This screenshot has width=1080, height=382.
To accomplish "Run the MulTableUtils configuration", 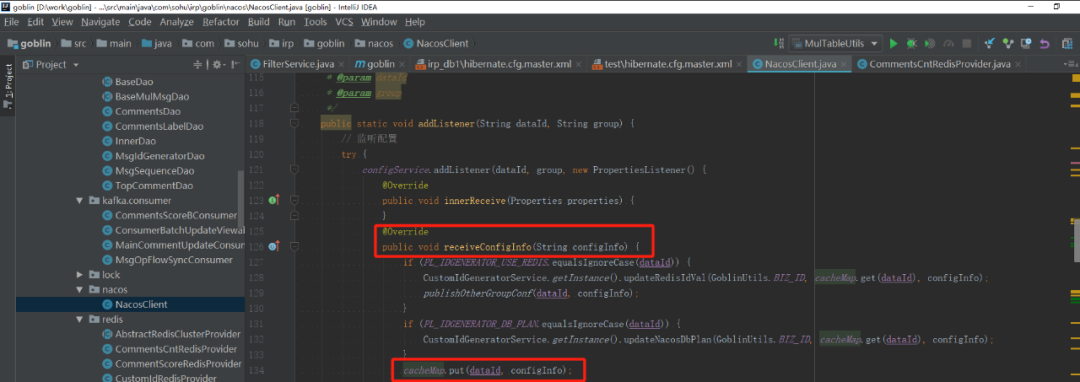I will [893, 43].
